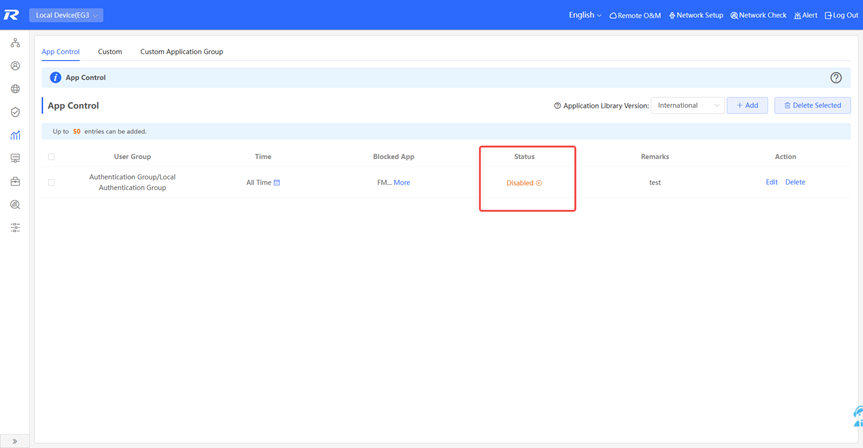
Task: Open the toolbox briefcase sidebar icon
Action: click(15, 182)
